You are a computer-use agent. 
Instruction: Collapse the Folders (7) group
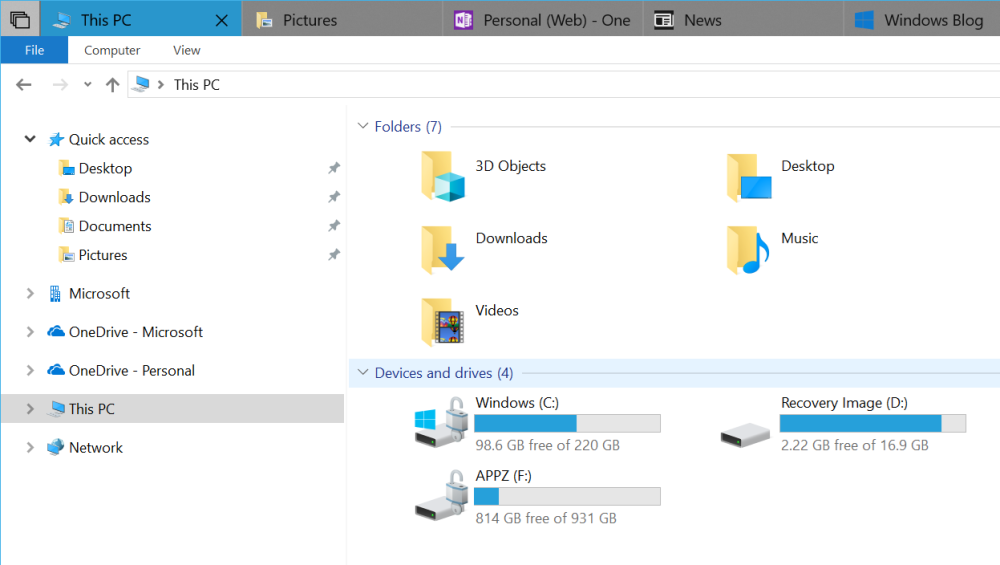[363, 126]
